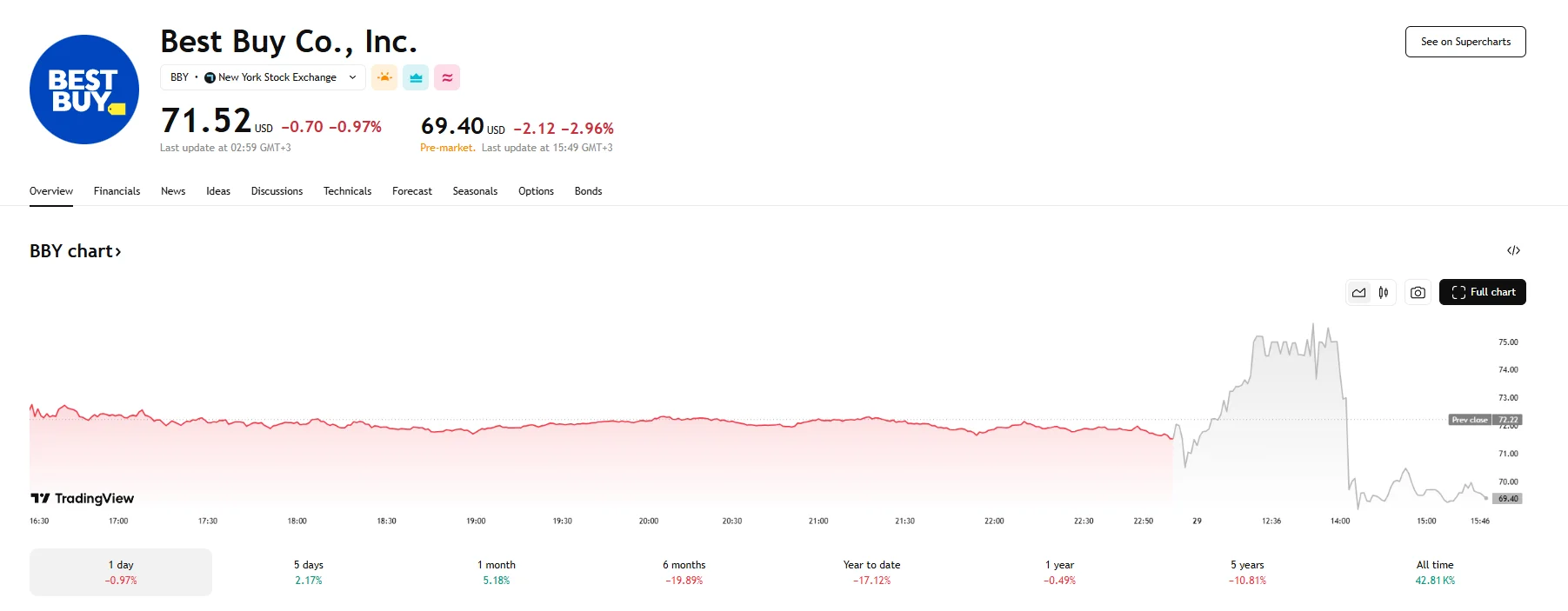
Task: Click the 69.40 current price tag on axis
Action: (1508, 499)
